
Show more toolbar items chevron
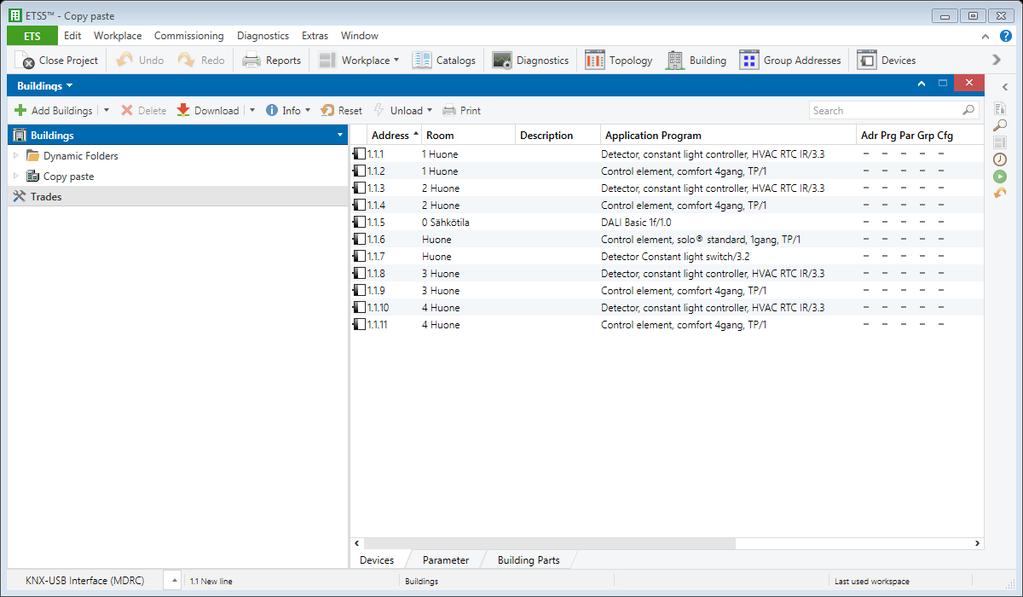(996, 60)
